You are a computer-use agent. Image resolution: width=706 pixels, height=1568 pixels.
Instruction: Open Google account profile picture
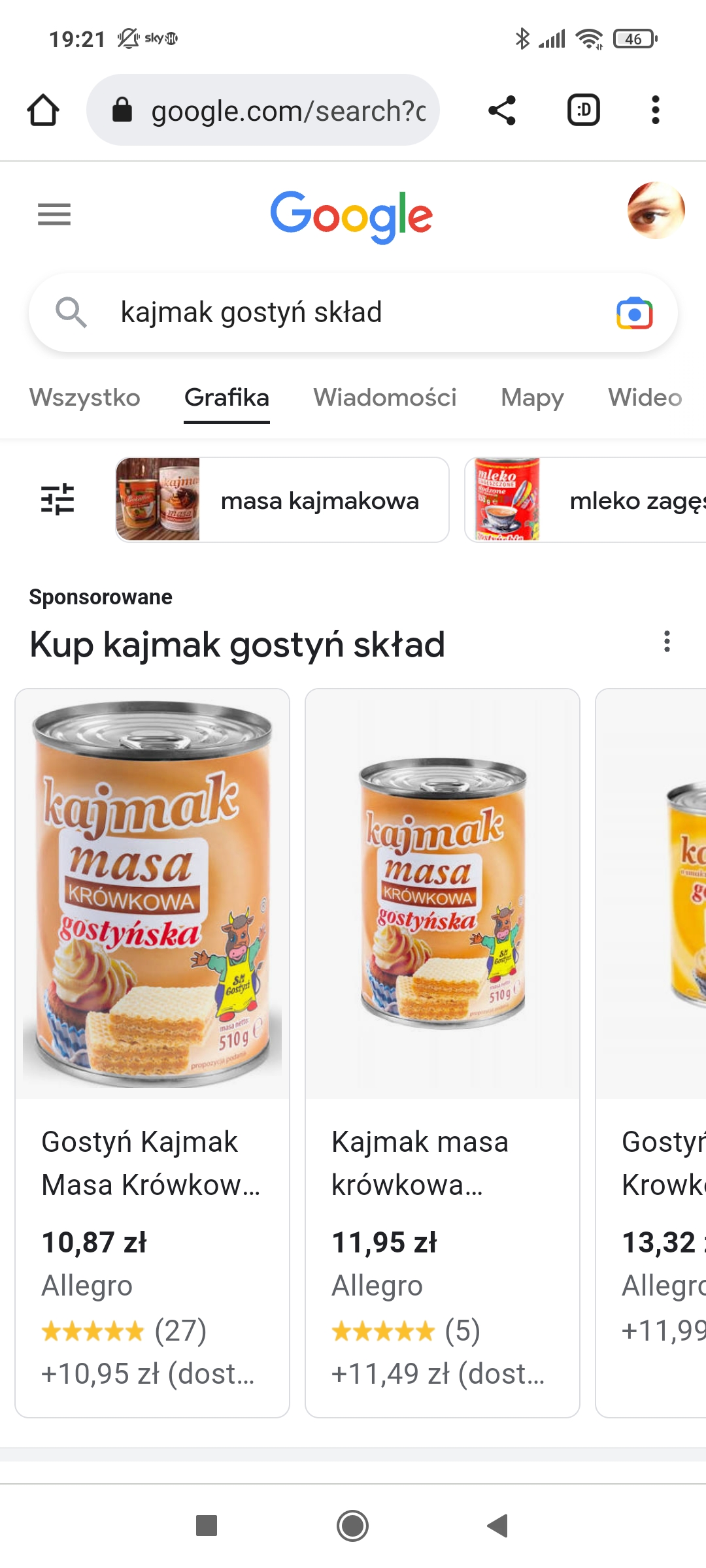tap(656, 210)
